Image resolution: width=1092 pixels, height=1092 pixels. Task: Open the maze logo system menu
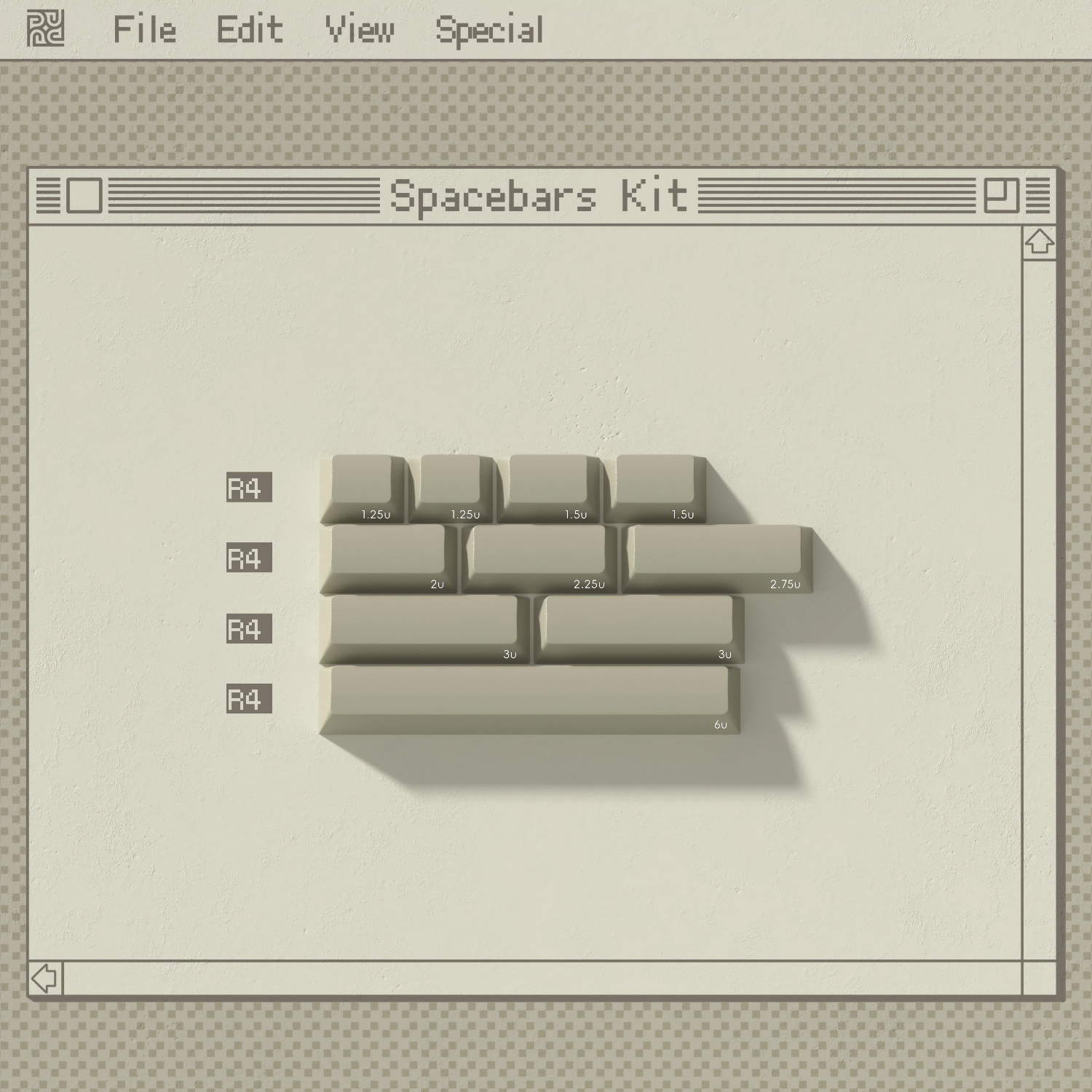pos(45,29)
